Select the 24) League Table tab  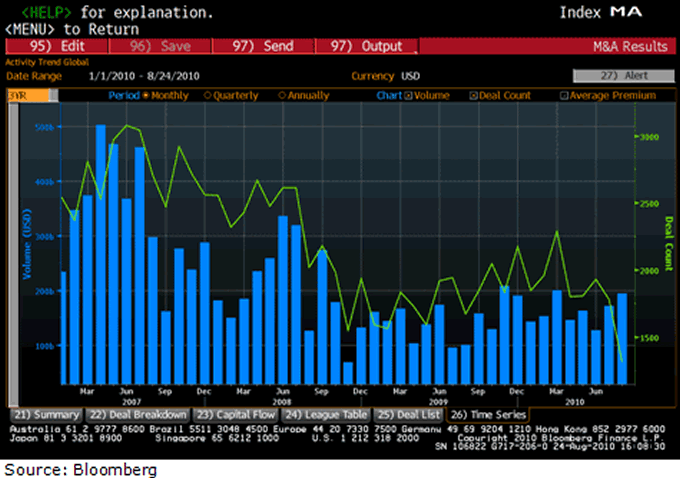pyautogui.click(x=325, y=412)
